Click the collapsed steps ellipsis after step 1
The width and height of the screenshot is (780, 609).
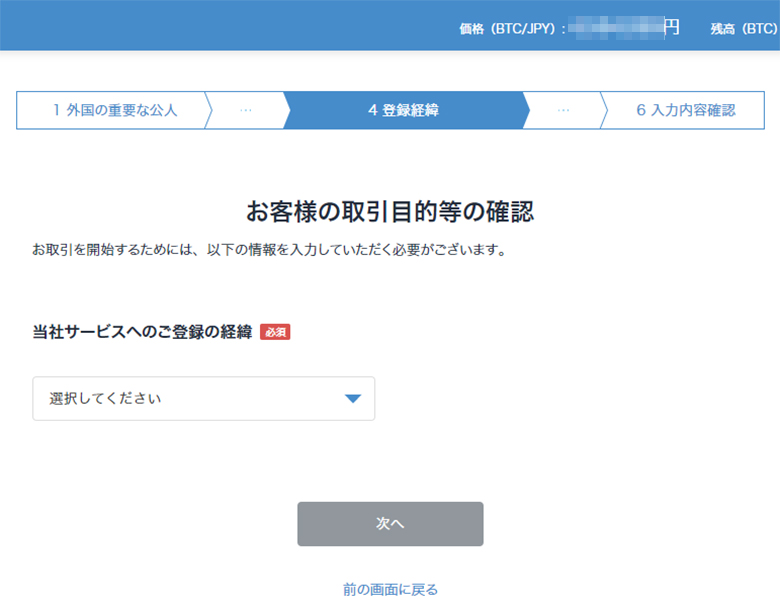(246, 110)
